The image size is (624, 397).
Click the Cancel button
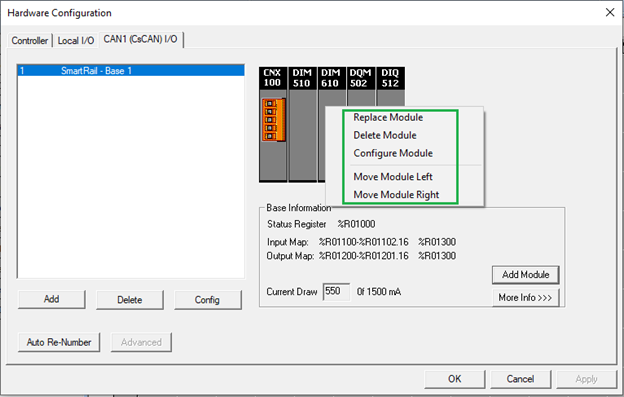click(521, 379)
